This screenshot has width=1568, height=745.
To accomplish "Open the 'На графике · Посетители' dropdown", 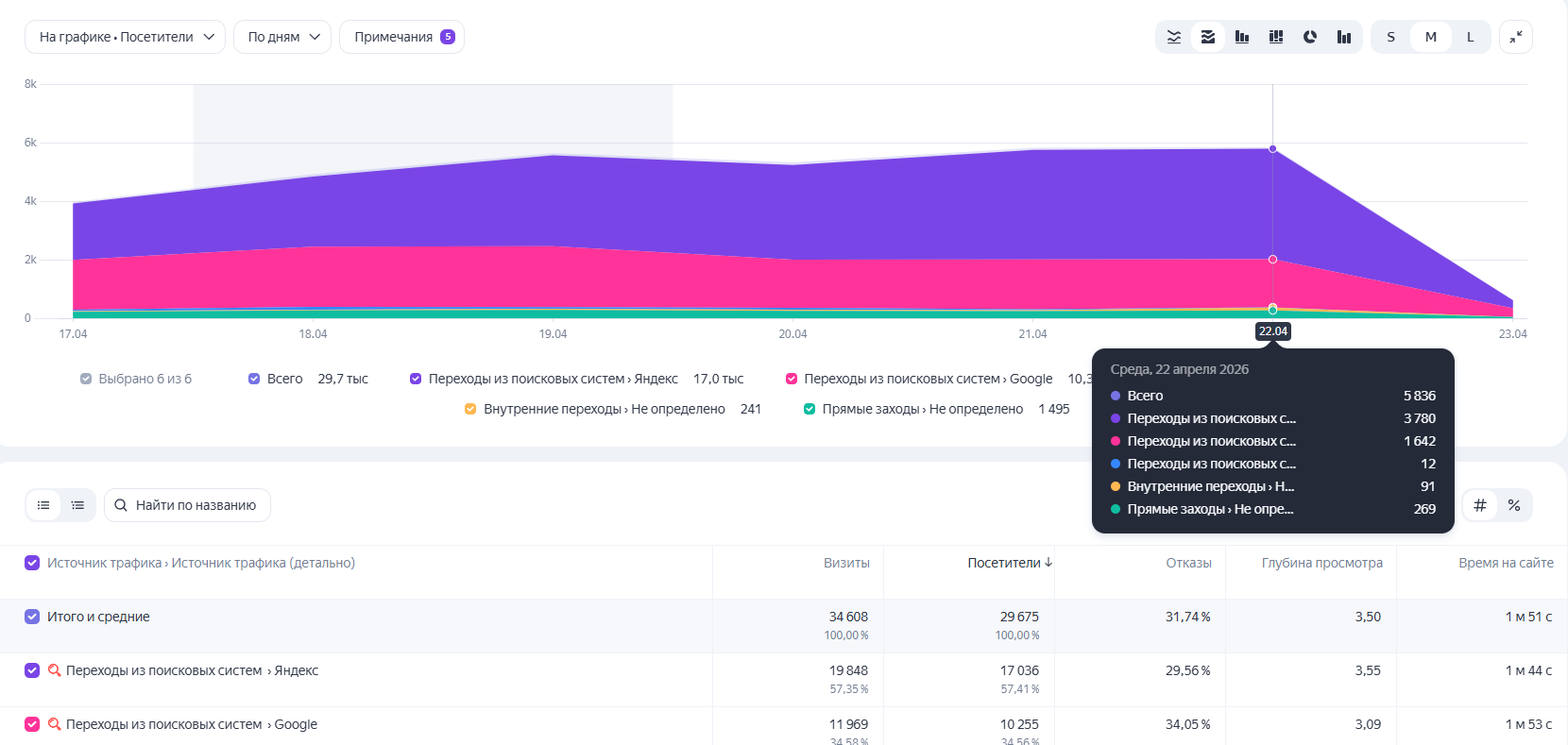I will coord(125,37).
